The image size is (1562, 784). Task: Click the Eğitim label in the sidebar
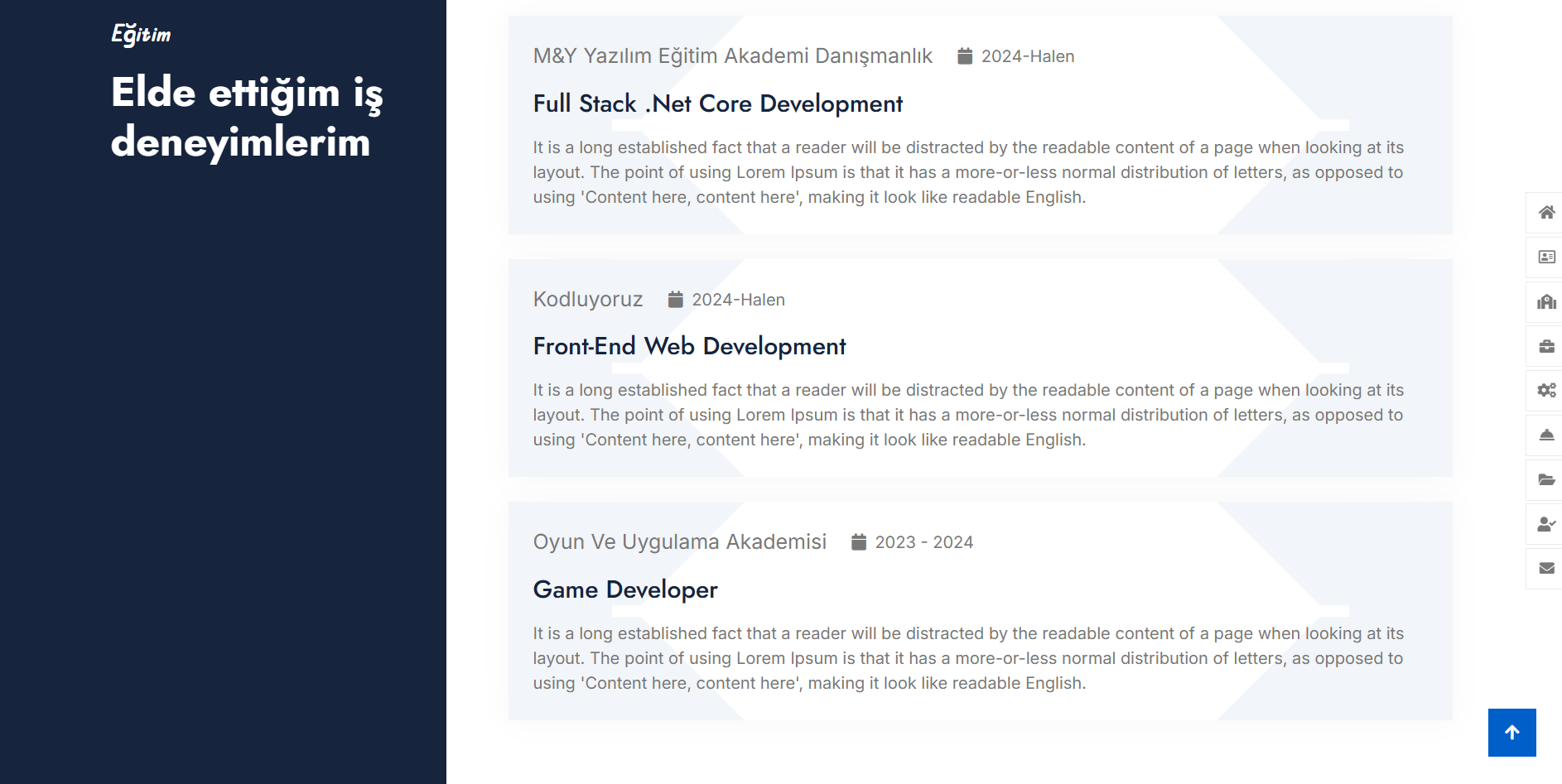(x=141, y=35)
